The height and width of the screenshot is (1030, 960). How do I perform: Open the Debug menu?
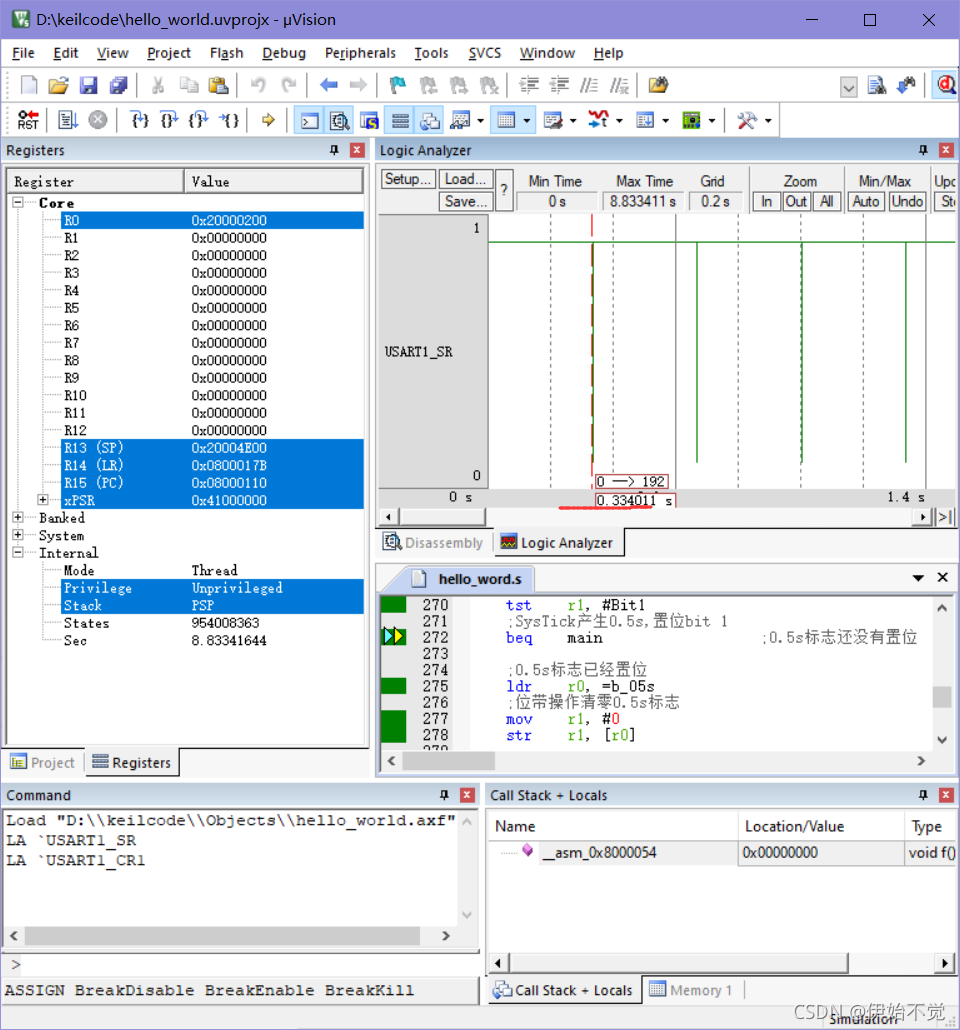284,53
